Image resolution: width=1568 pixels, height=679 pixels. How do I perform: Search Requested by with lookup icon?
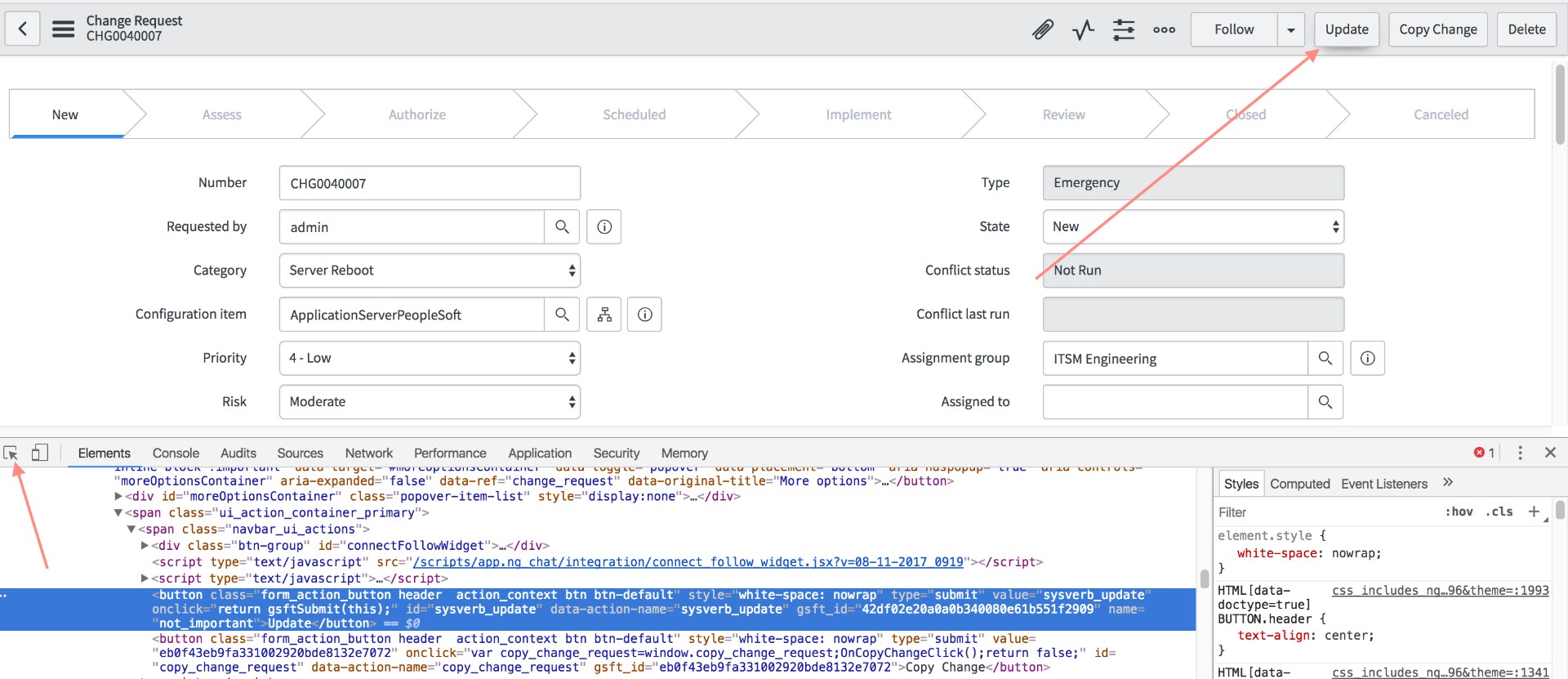562,227
